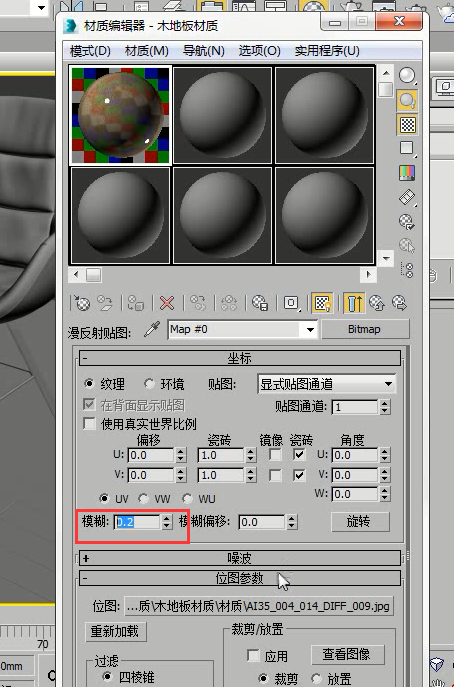
Task: Open the 选项(O) menu
Action: point(259,51)
